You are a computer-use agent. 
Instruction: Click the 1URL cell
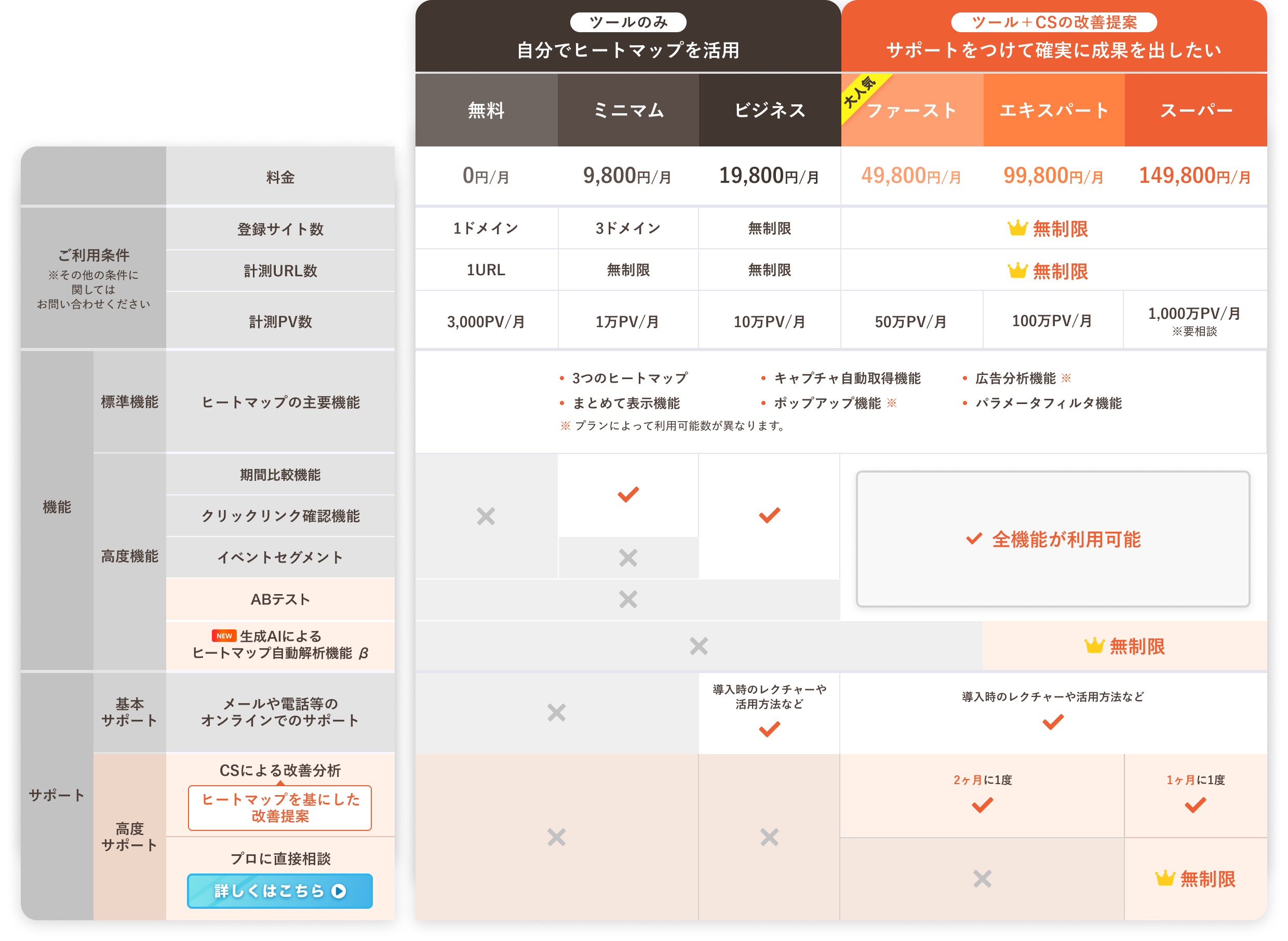486,270
